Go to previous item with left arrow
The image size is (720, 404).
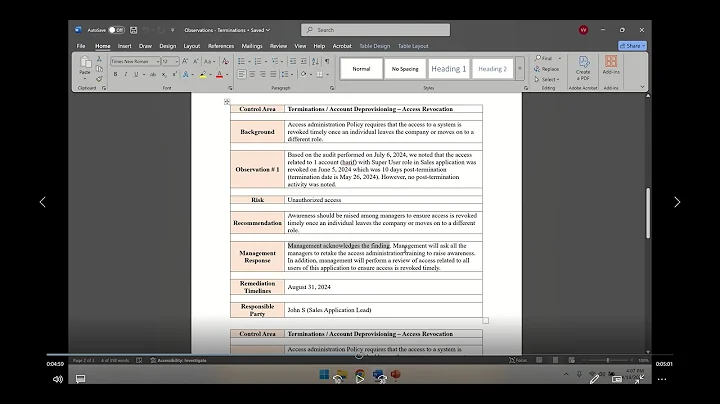pyautogui.click(x=43, y=202)
